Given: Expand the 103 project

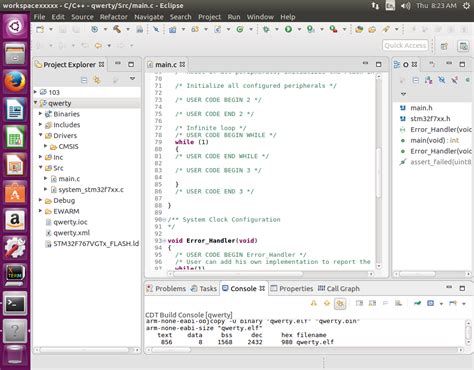Looking at the screenshot, I should (35, 92).
